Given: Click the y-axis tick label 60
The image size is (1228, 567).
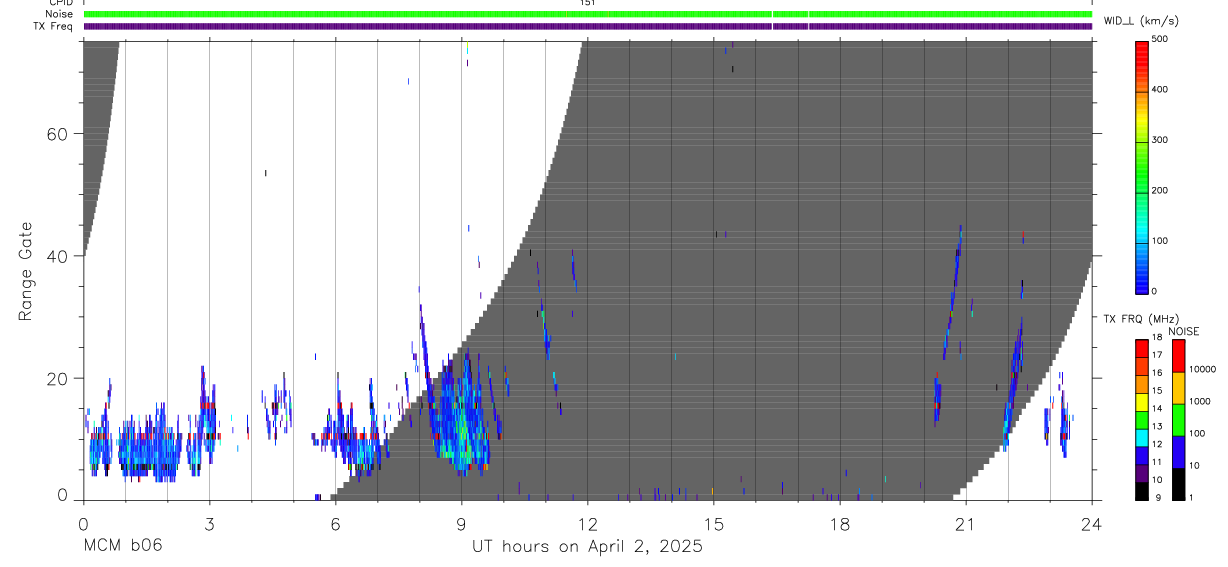Looking at the screenshot, I should tap(56, 134).
